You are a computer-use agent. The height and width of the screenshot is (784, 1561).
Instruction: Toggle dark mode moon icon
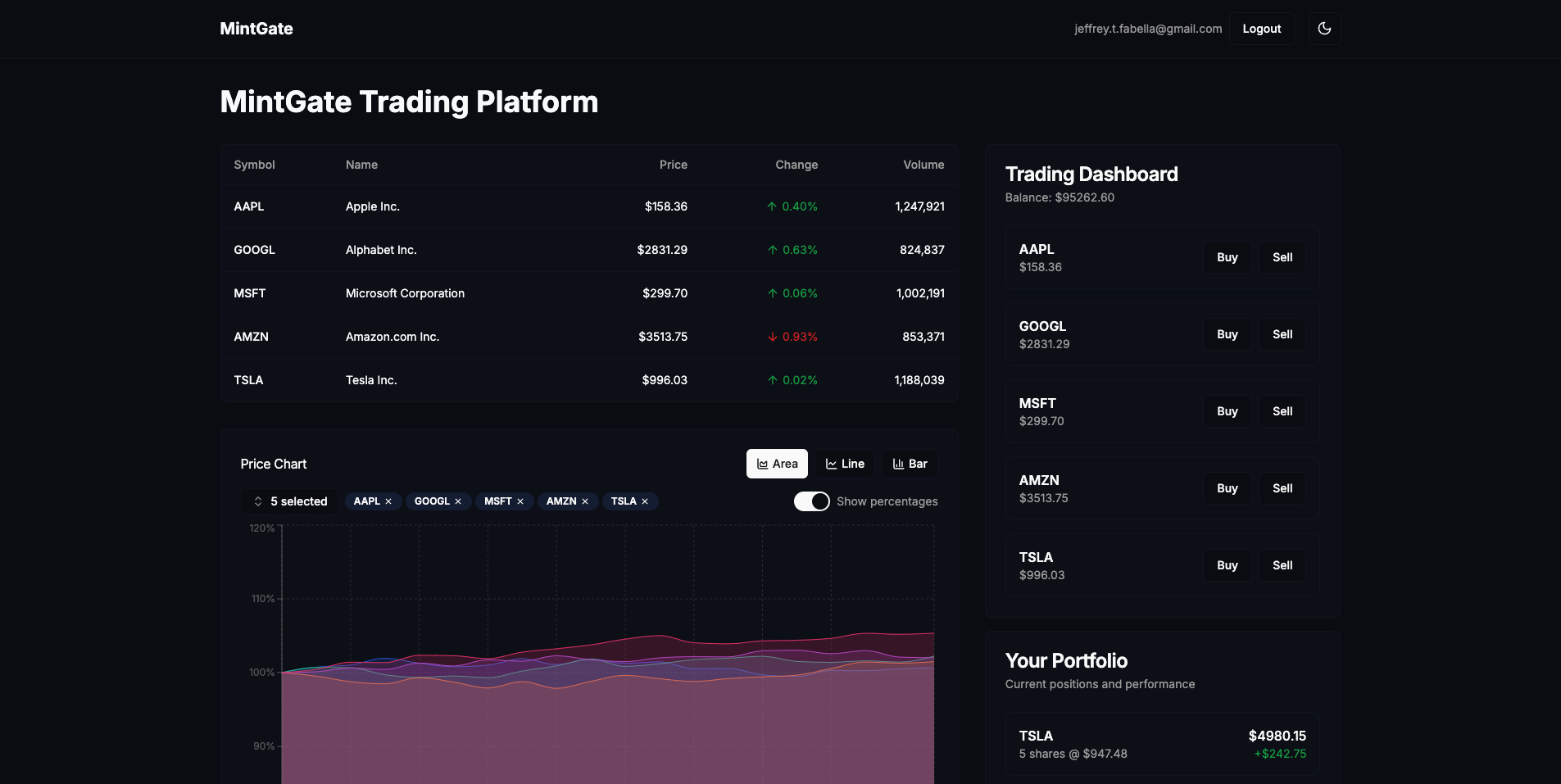coord(1324,29)
